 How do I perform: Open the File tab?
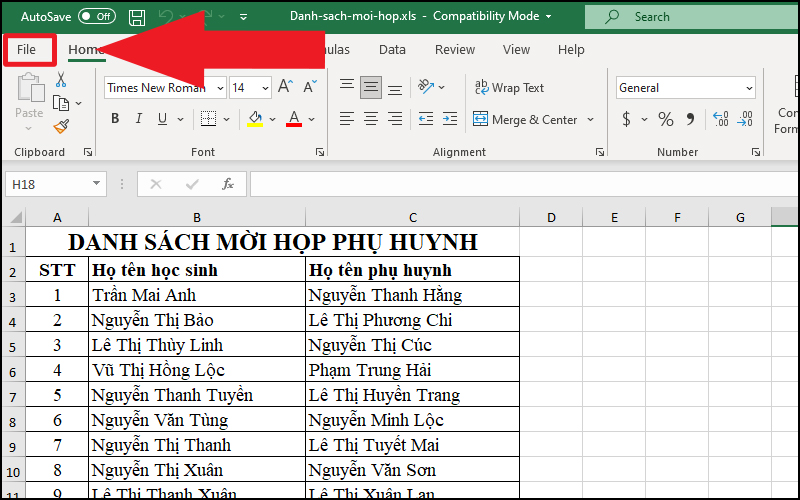click(x=27, y=49)
